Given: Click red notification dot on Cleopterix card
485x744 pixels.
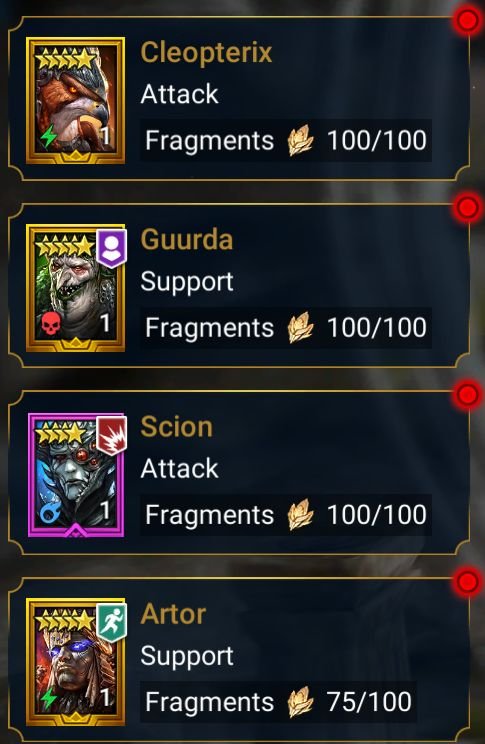Looking at the screenshot, I should (467, 20).
